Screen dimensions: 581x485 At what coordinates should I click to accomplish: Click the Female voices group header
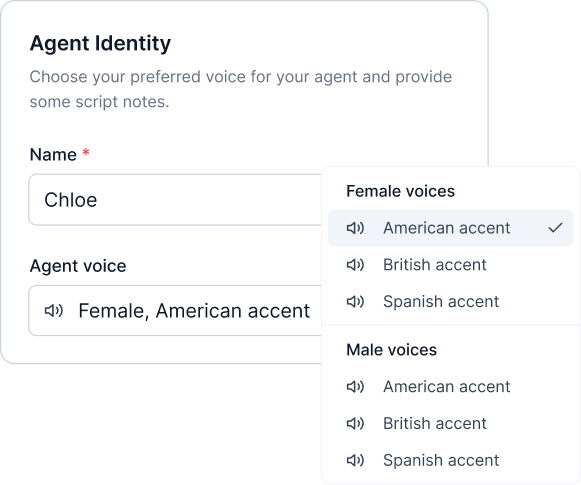[400, 191]
